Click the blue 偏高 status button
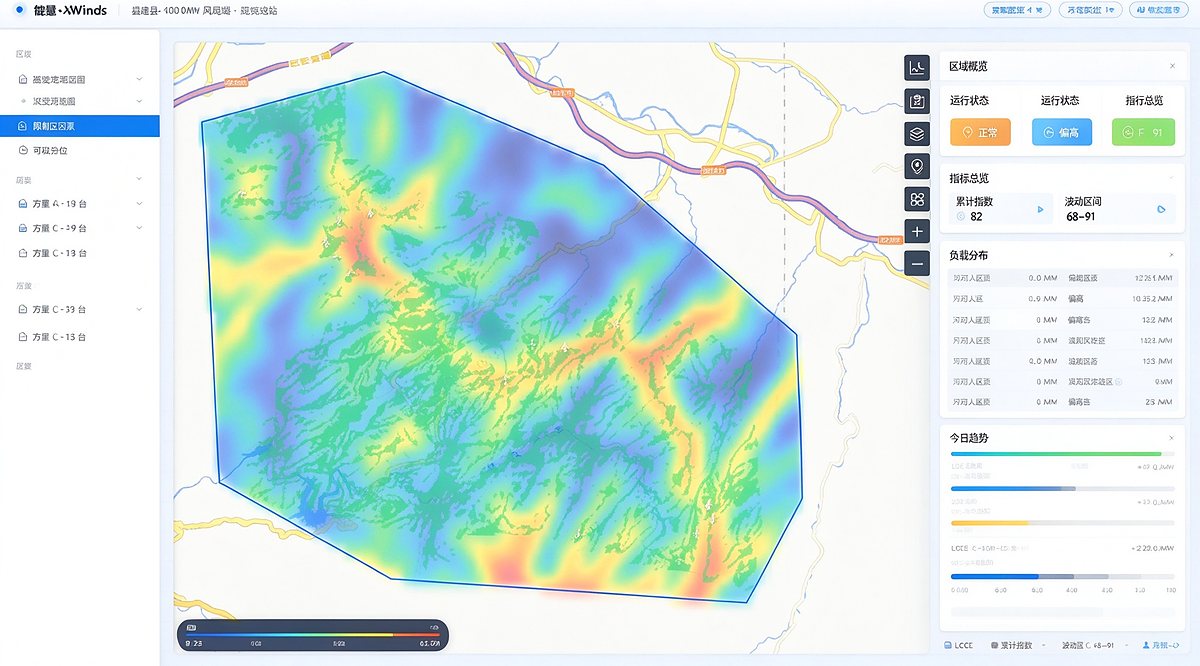 (1062, 132)
